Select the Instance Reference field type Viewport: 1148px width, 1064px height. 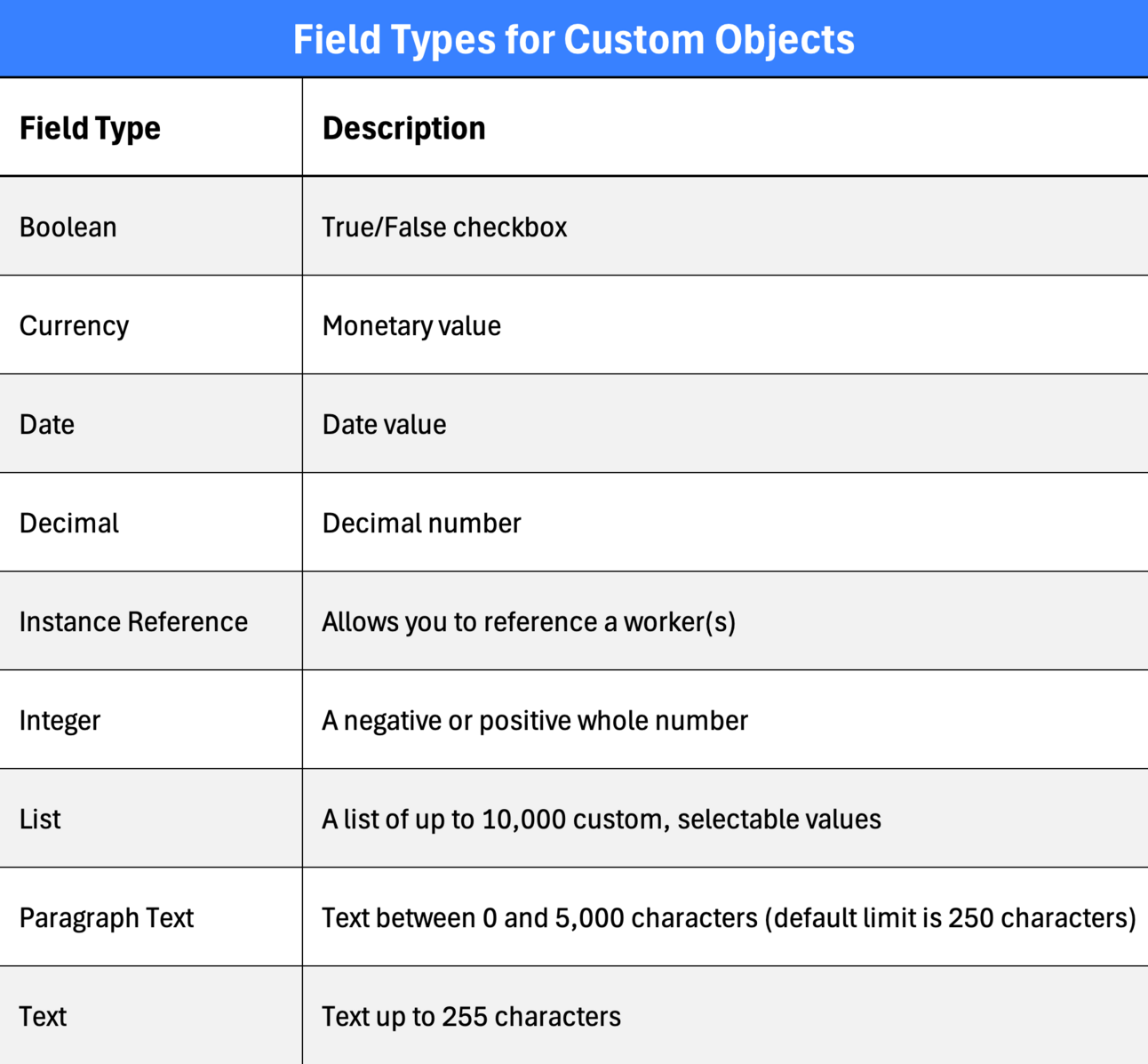coord(133,621)
